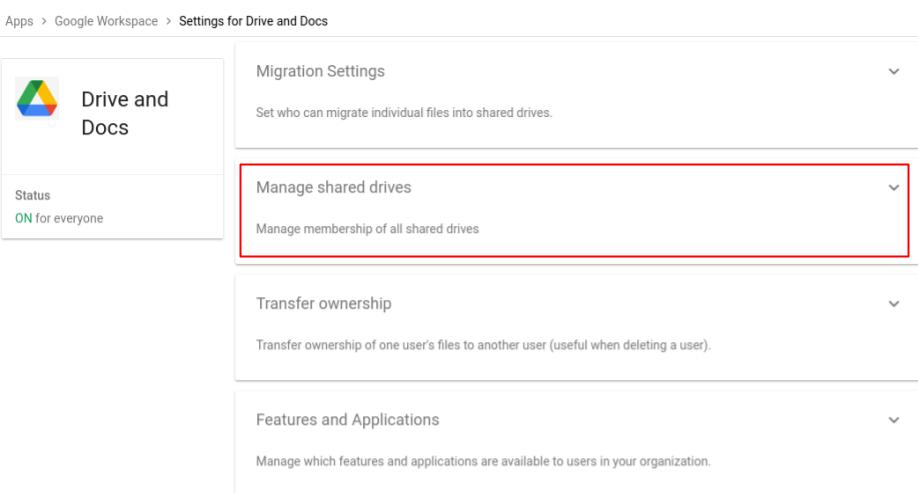Image resolution: width=918 pixels, height=493 pixels.
Task: Open the Transfer ownership section heading
Action: [x=324, y=303]
